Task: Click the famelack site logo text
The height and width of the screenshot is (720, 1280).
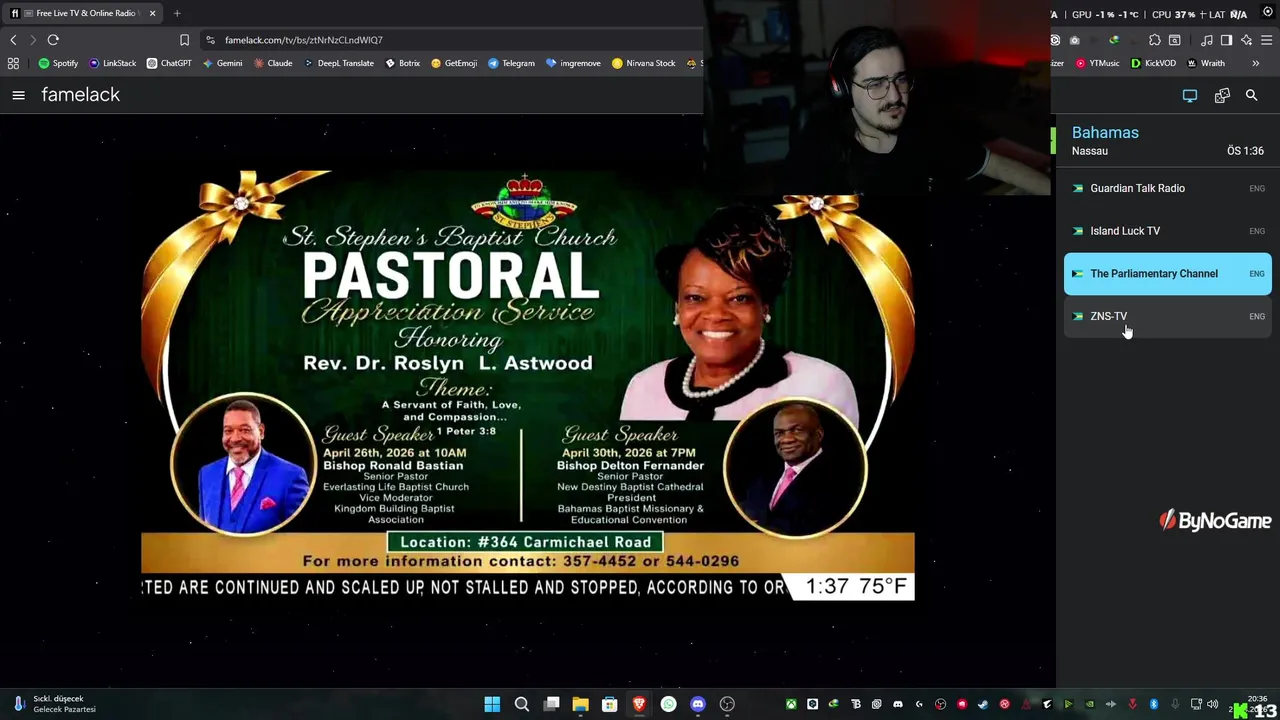Action: (x=80, y=95)
